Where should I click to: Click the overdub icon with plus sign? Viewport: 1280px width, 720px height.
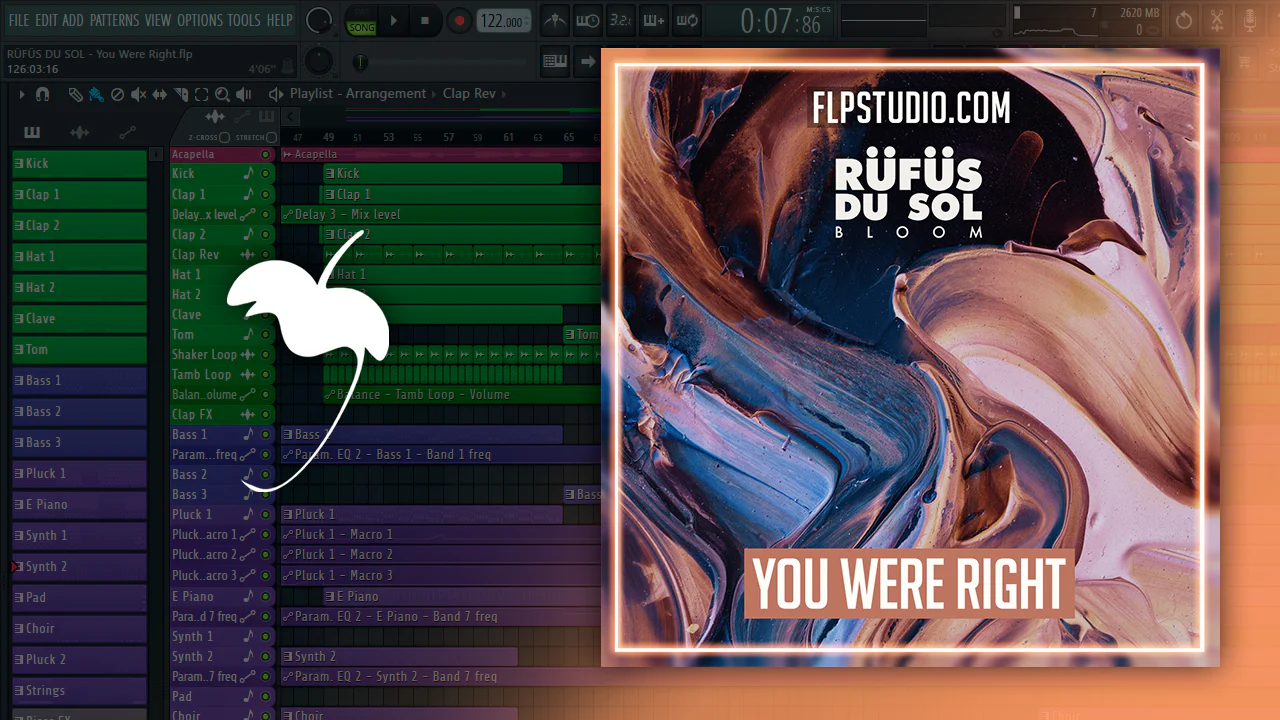click(x=653, y=20)
